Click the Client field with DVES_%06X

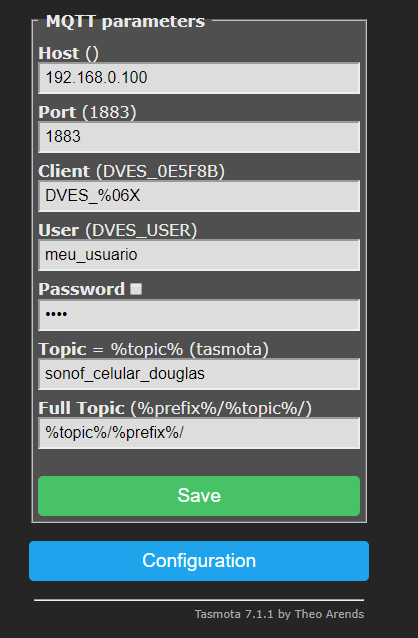click(x=199, y=196)
